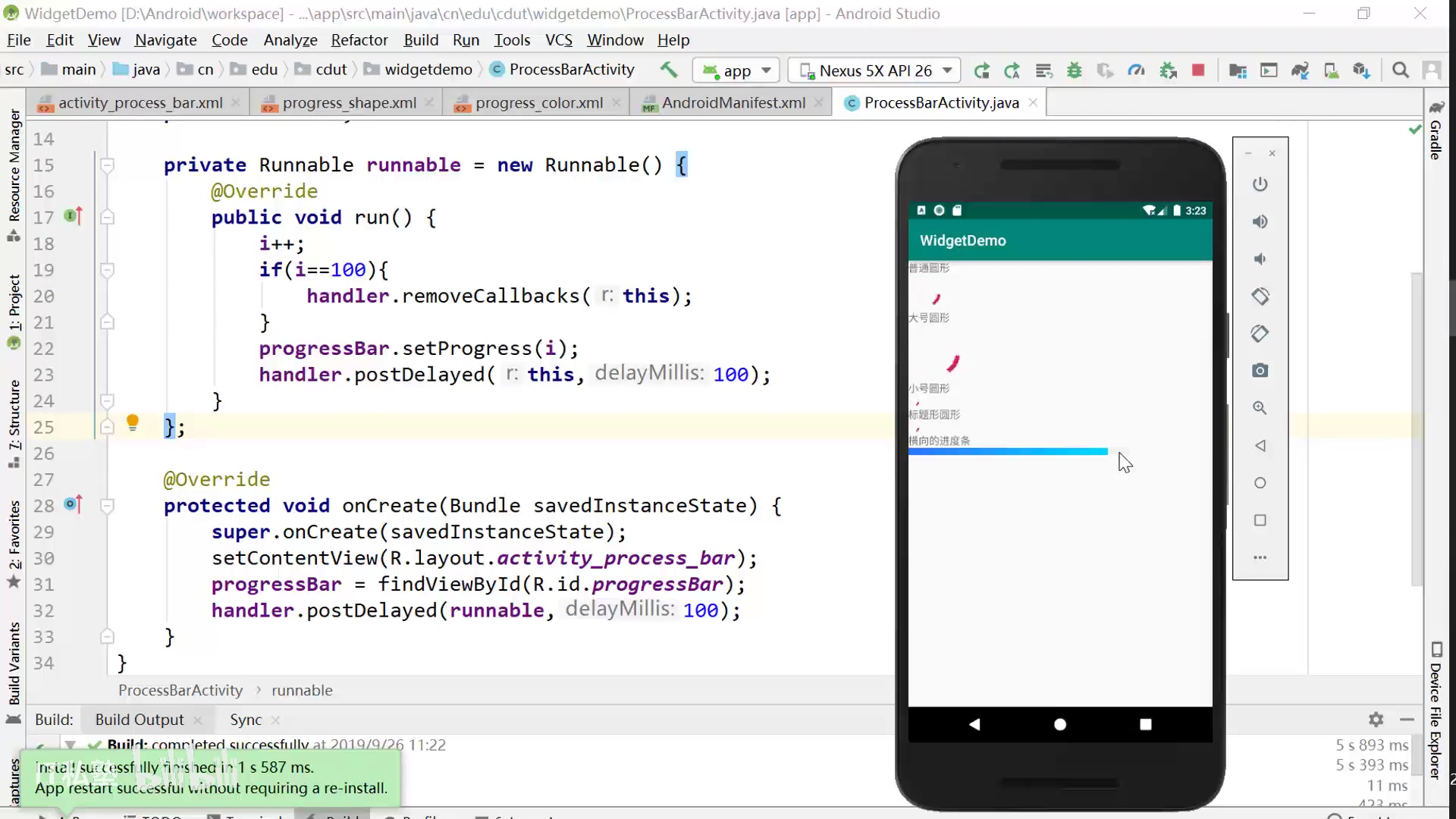The height and width of the screenshot is (819, 1456).
Task: Take an emulator screenshot with camera icon
Action: [x=1260, y=371]
